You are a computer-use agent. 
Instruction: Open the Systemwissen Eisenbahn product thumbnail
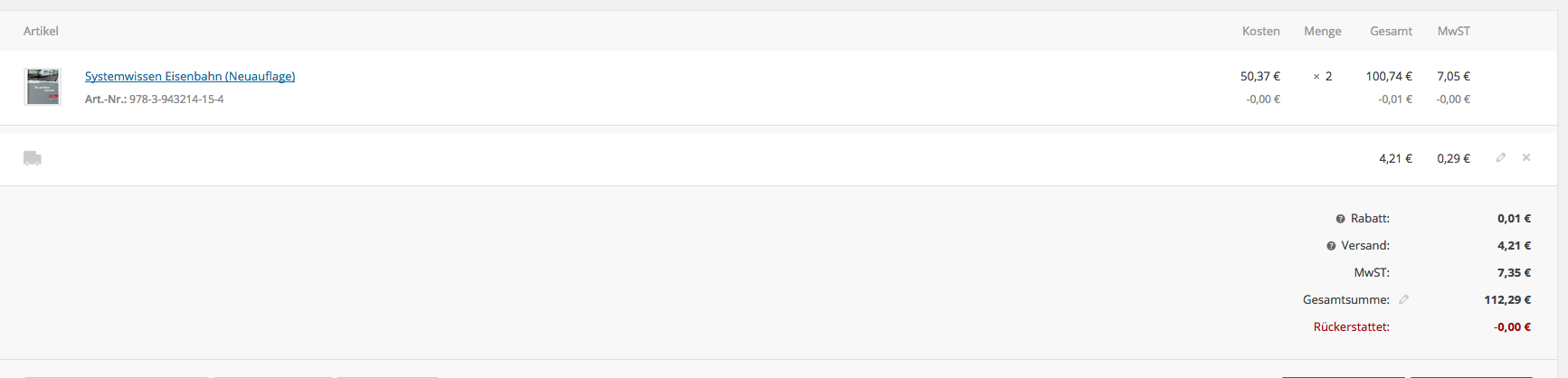pyautogui.click(x=43, y=87)
